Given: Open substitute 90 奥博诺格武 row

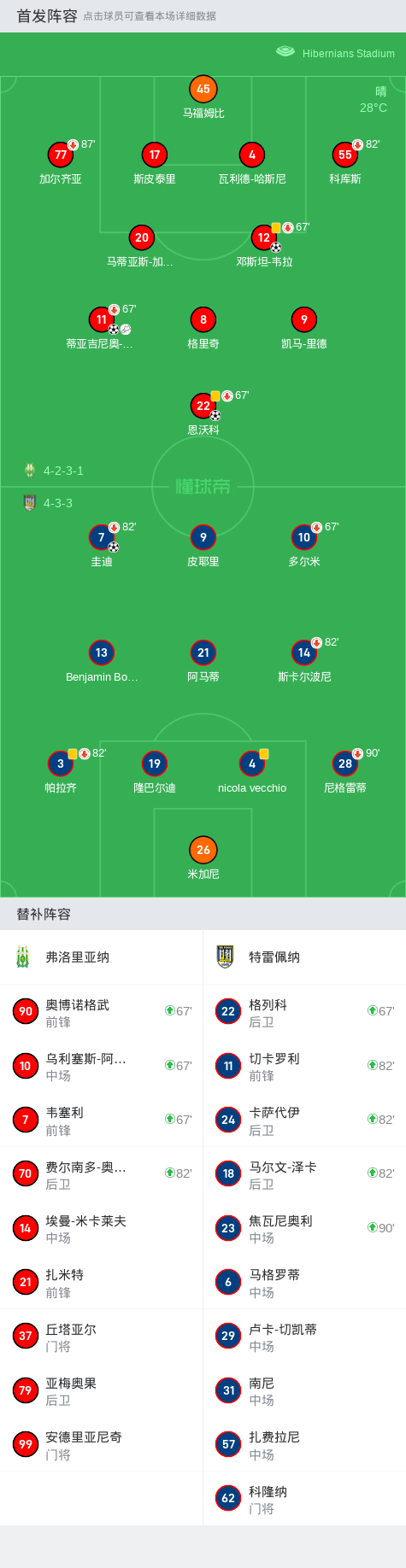Looking at the screenshot, I should coord(102,1012).
